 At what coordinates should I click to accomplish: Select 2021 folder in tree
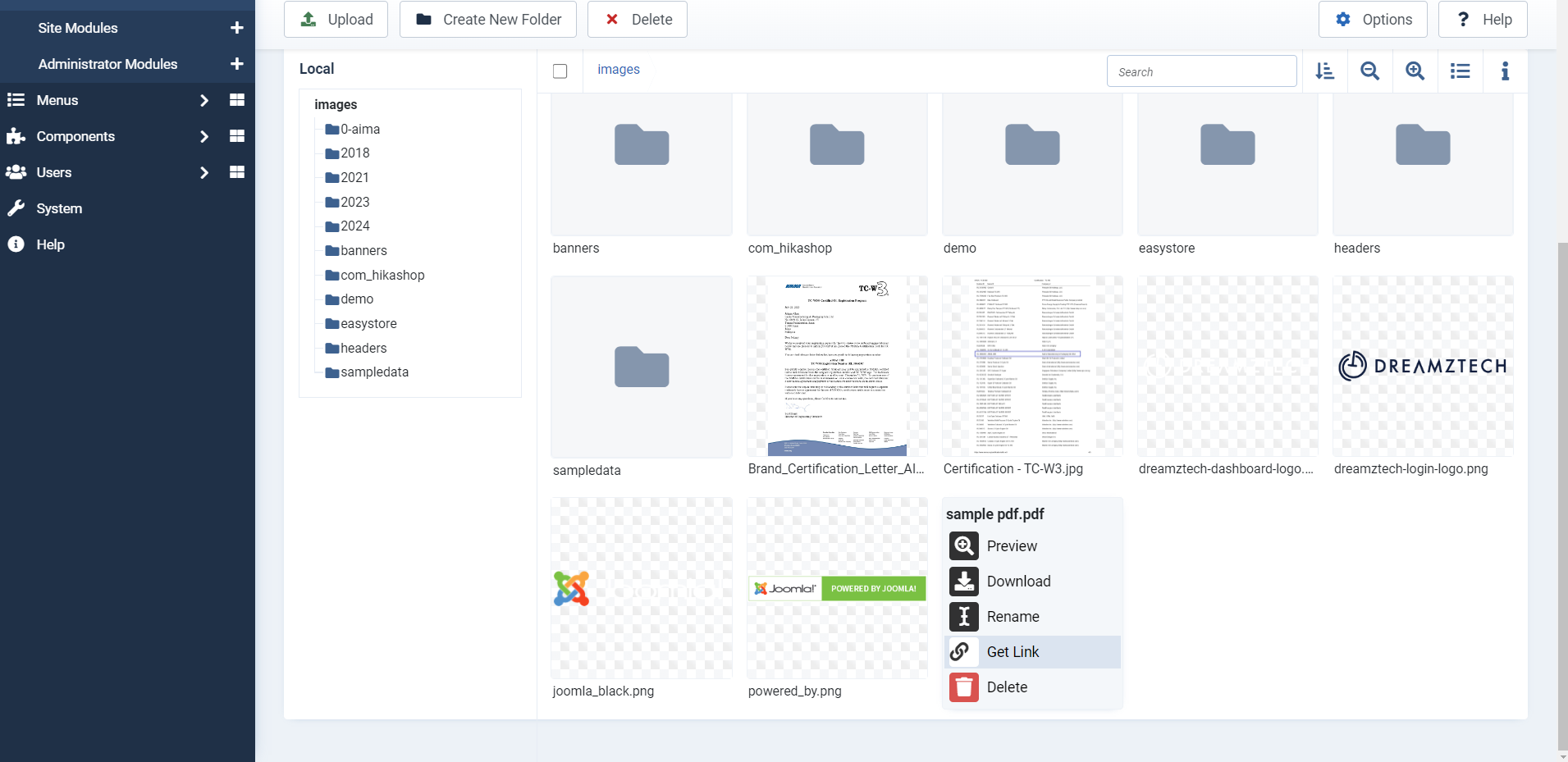[x=347, y=177]
